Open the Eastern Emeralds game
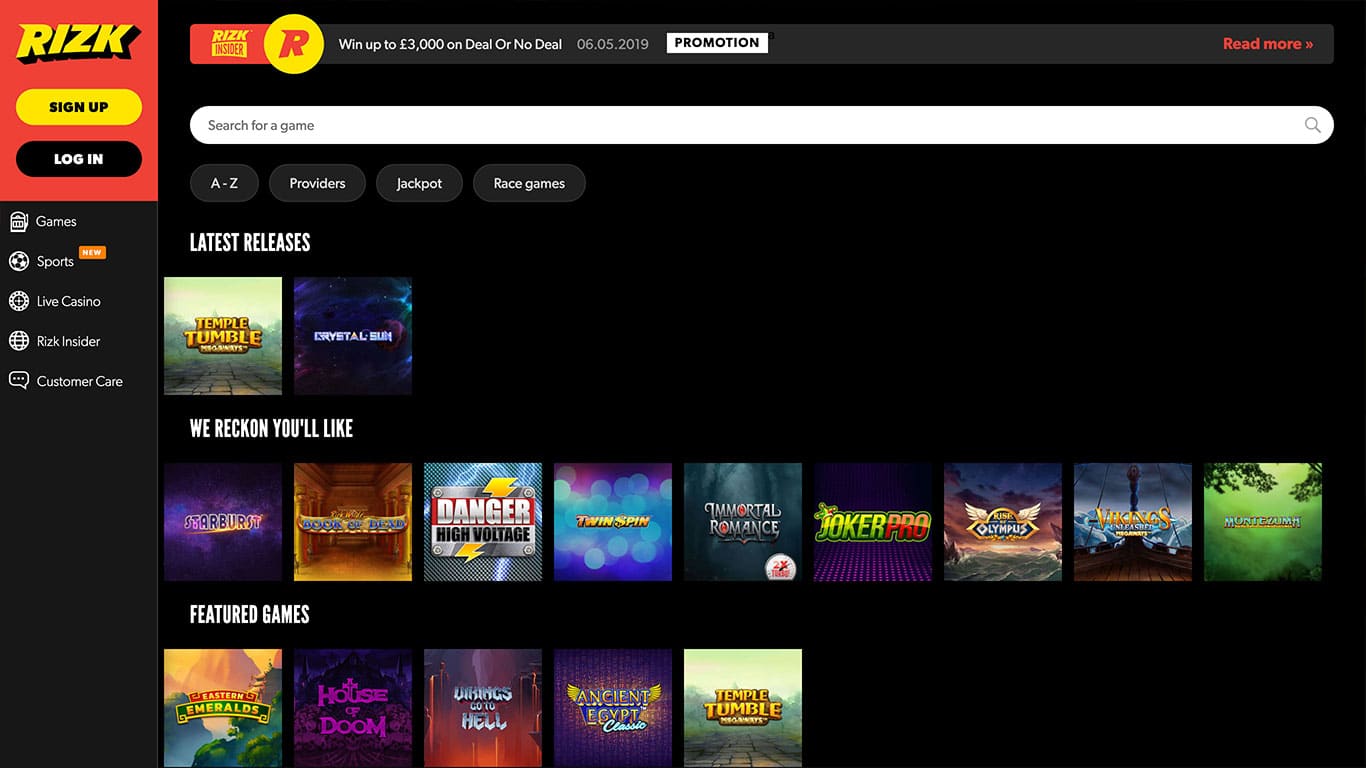 point(223,708)
